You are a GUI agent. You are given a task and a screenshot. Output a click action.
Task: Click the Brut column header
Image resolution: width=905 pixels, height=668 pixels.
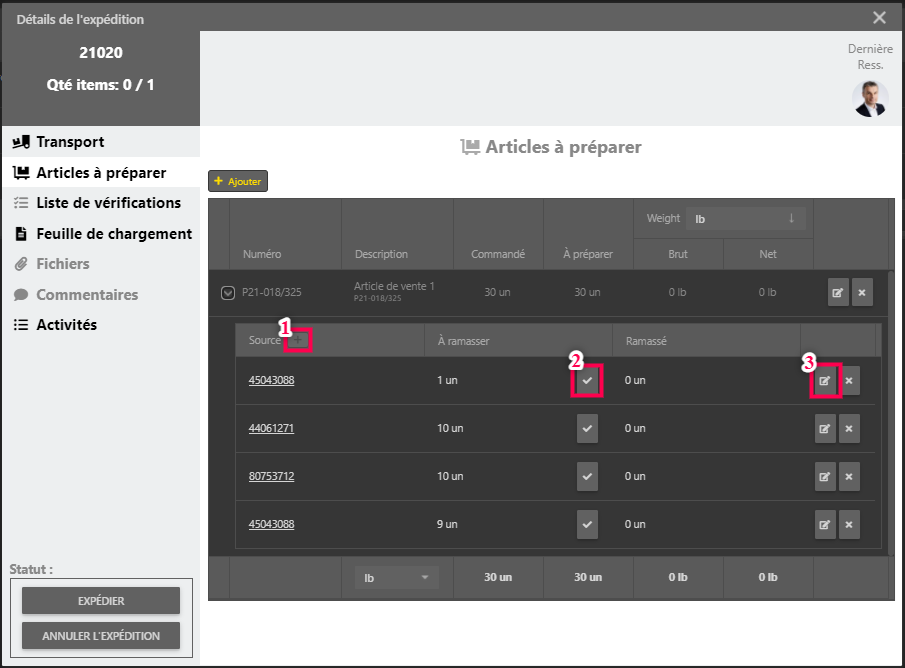[x=678, y=254]
